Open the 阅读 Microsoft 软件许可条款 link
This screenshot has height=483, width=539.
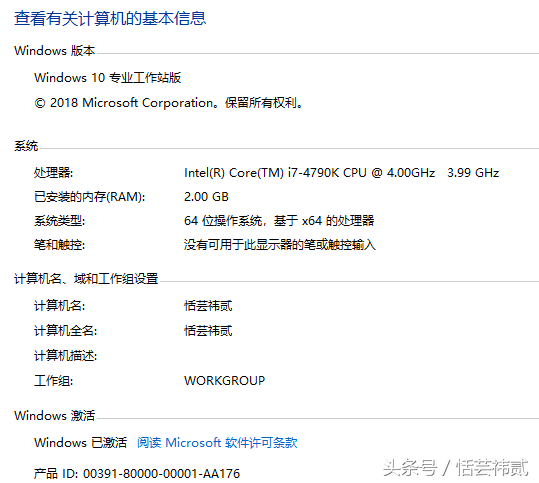(x=217, y=442)
